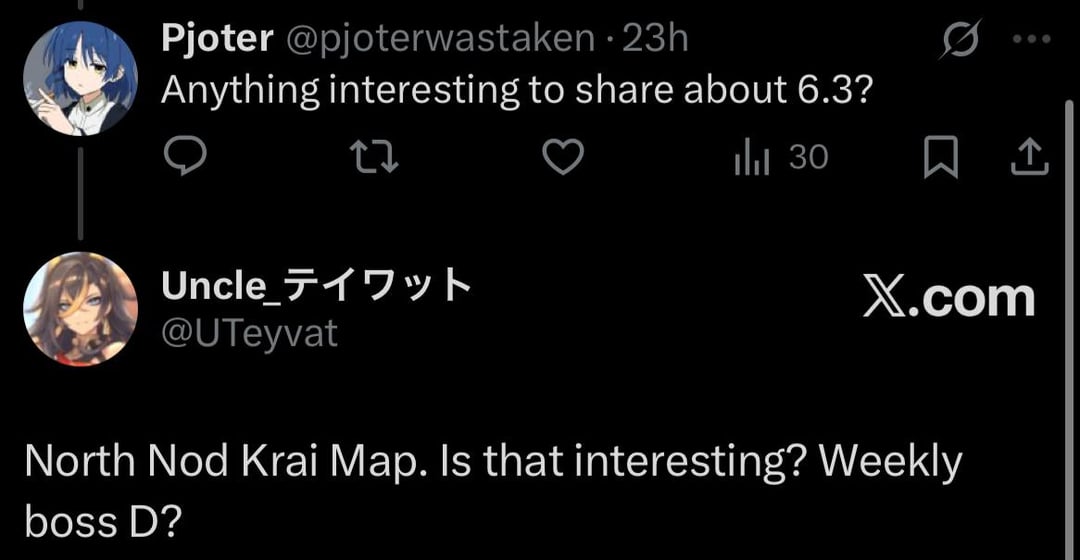Screen dimensions: 1080x560
Task: Open the @pjoterwastaken handle link
Action: click(x=440, y=39)
